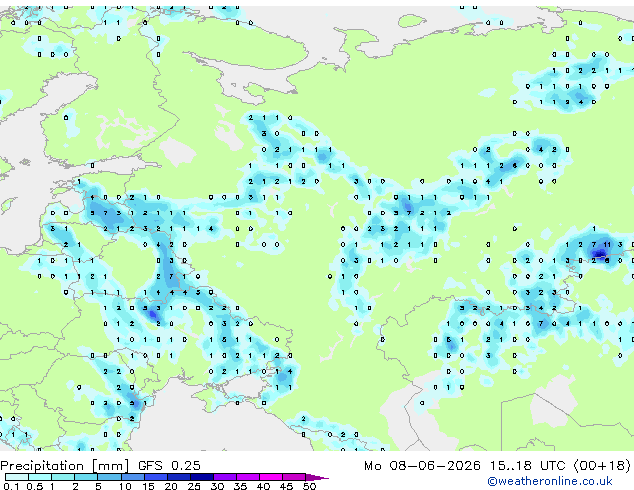The height and width of the screenshot is (490, 634).
Task: Pick the 40–45 mm magenta legend swatch
Action: pos(271,477)
